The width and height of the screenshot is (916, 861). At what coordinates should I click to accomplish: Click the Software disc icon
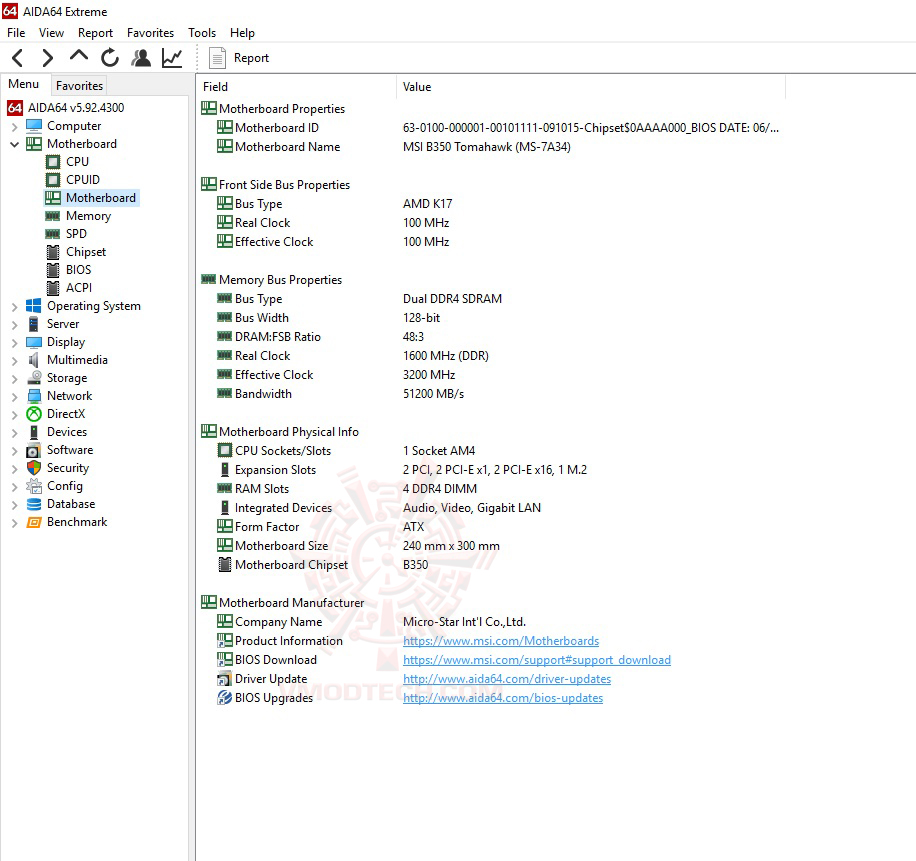coord(34,450)
